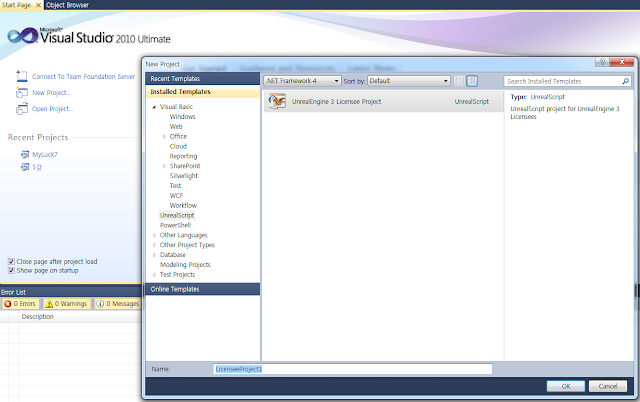Select UnrealEngine 3 Licensee Project template
The width and height of the screenshot is (640, 402).
point(383,101)
